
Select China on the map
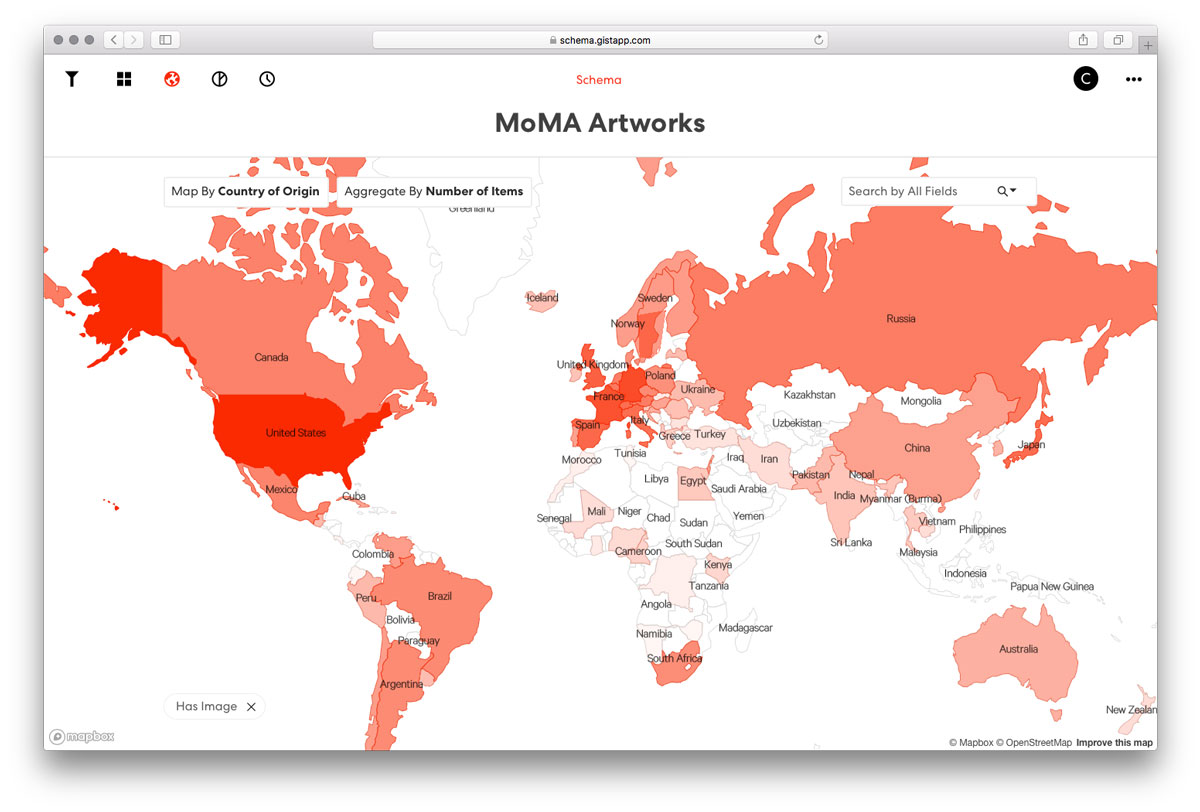click(917, 448)
